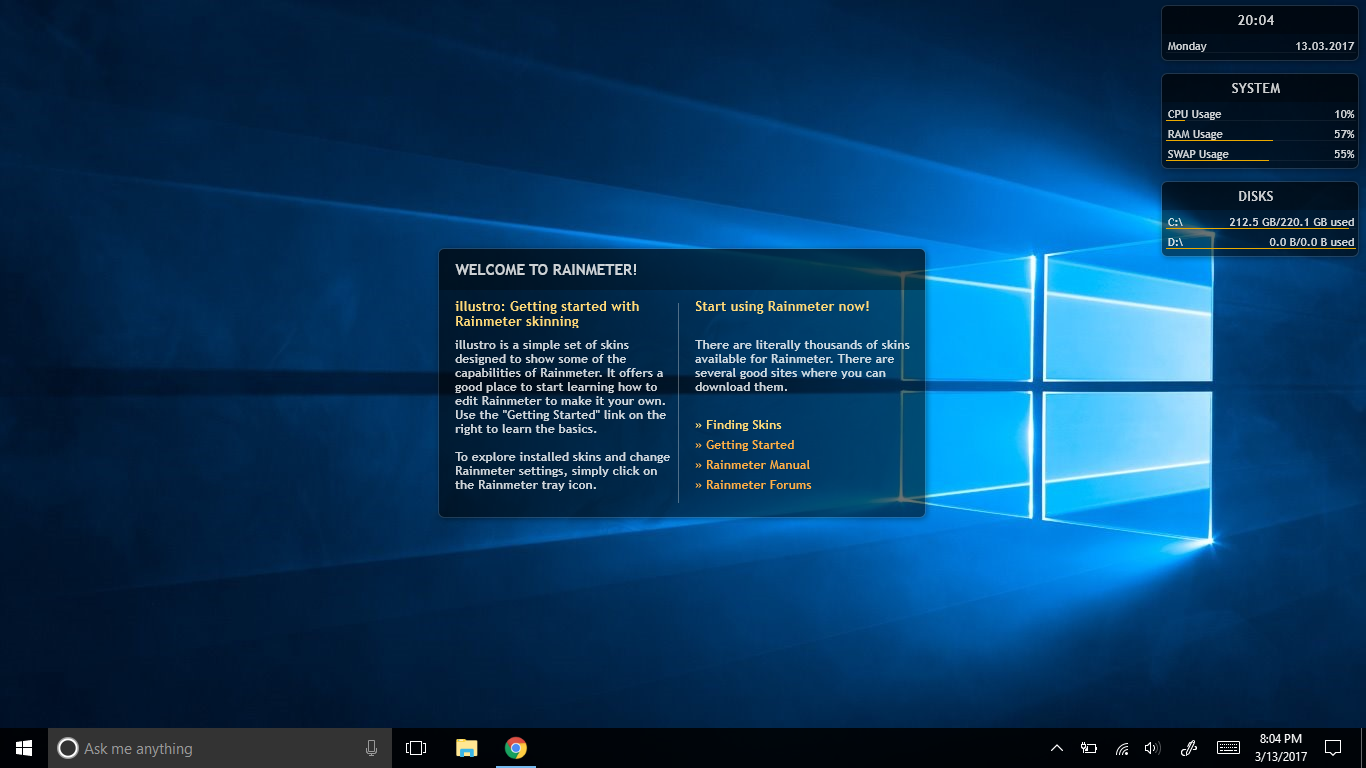Click the date 13.03.2017 in clock skin
This screenshot has height=768, width=1366.
coord(1324,46)
